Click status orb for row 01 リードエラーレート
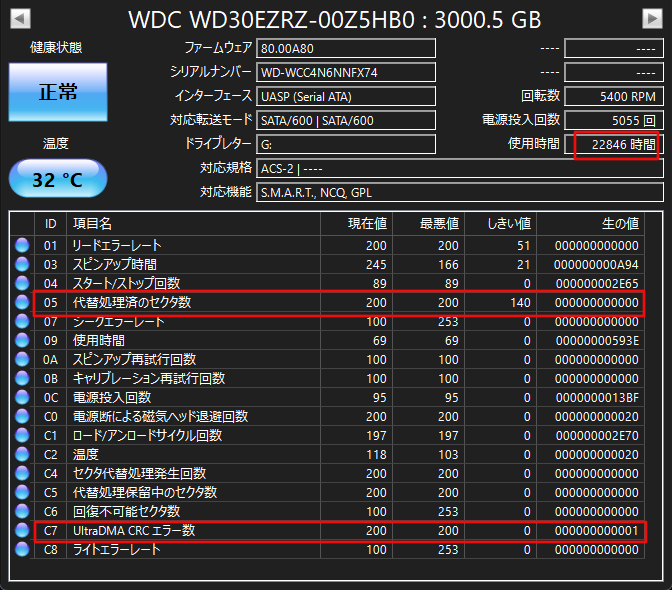The width and height of the screenshot is (672, 590). [22, 245]
